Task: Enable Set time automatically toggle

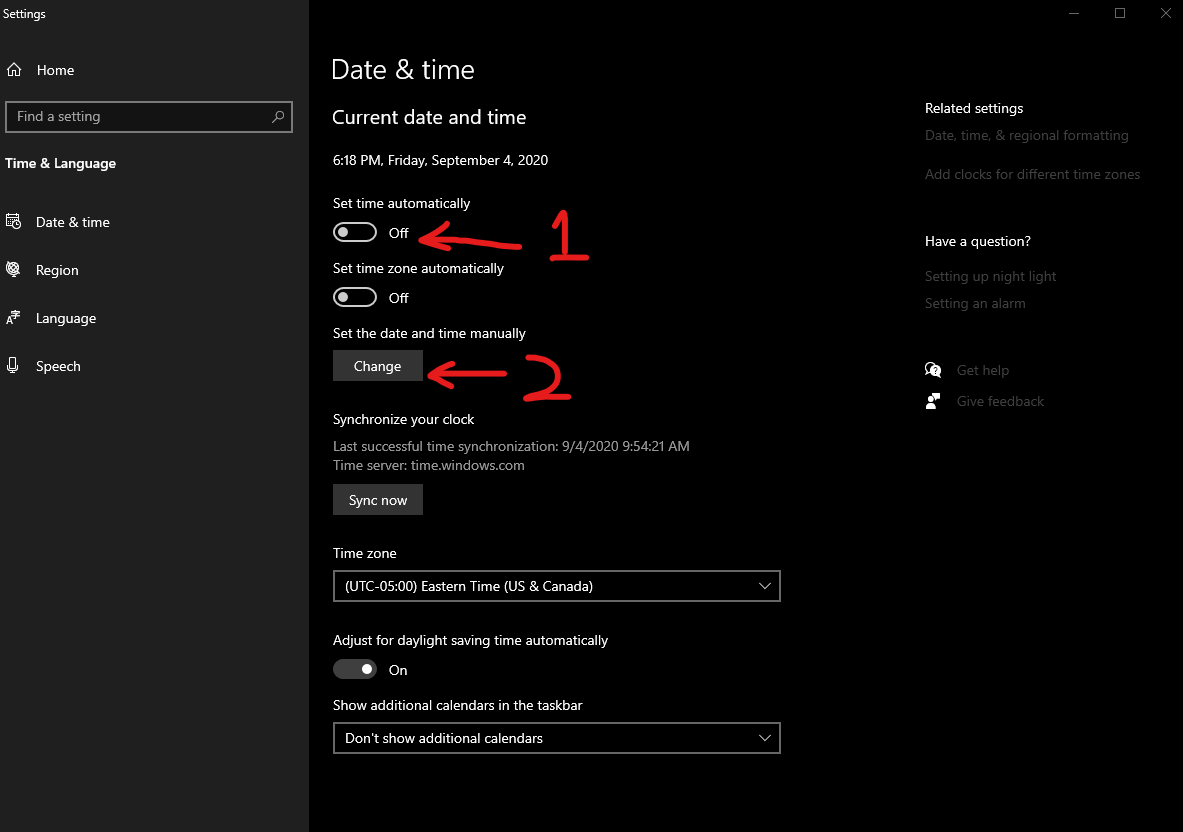Action: 355,233
